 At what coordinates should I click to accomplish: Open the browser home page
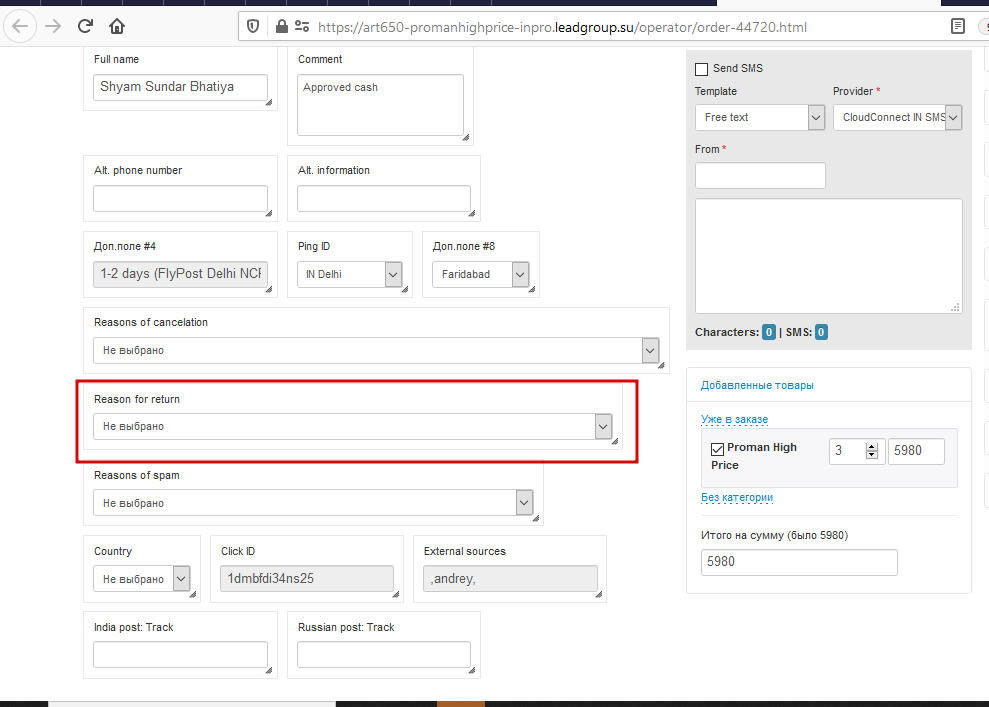click(x=117, y=26)
